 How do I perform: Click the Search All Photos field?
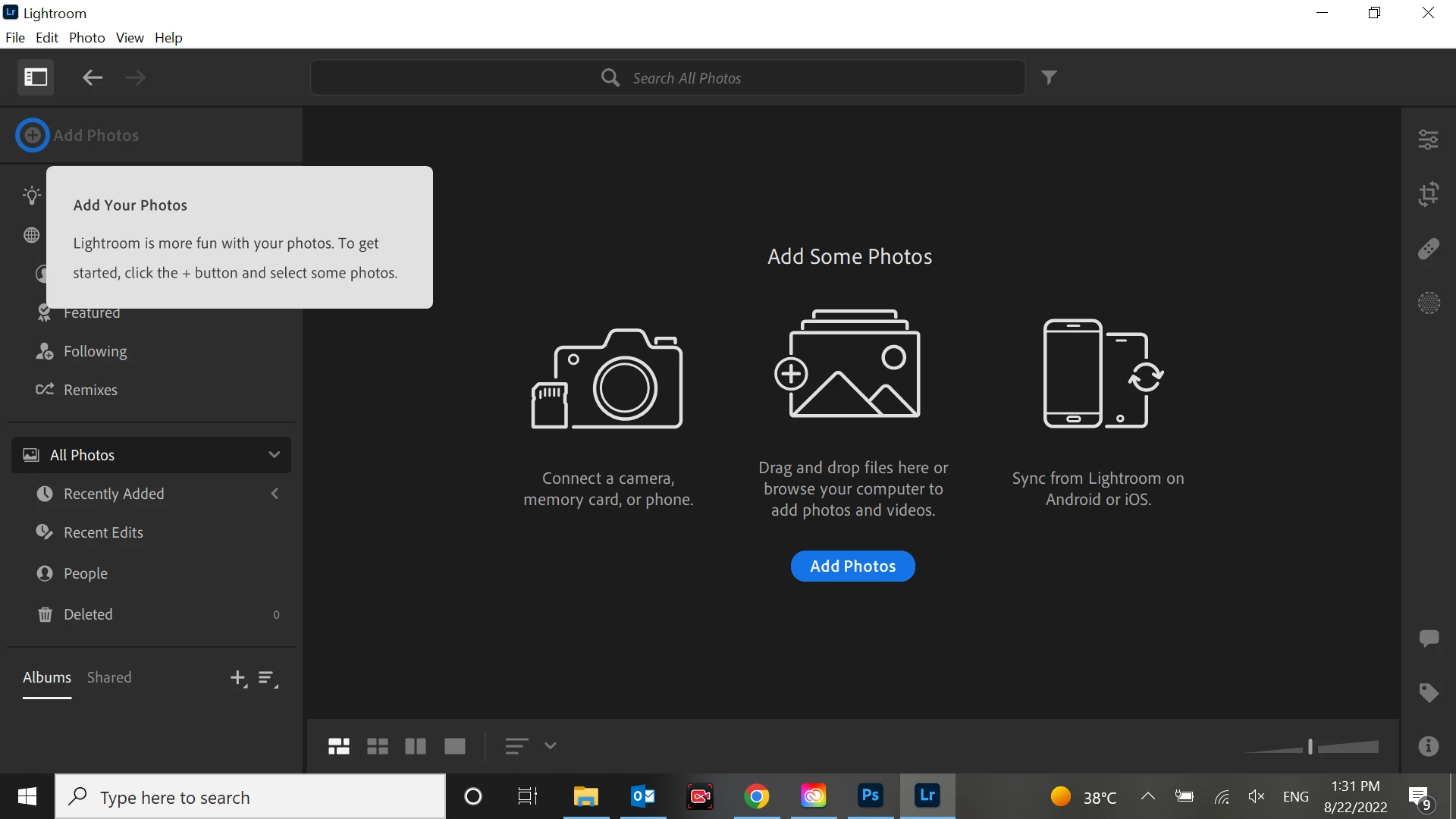(x=686, y=78)
